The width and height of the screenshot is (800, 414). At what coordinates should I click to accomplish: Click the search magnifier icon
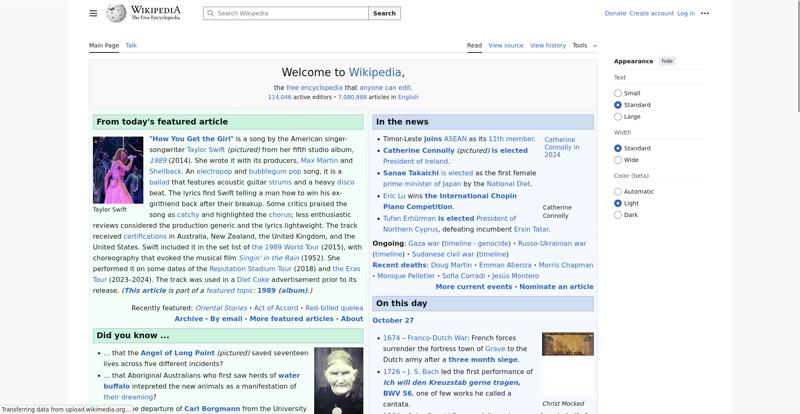click(x=210, y=14)
